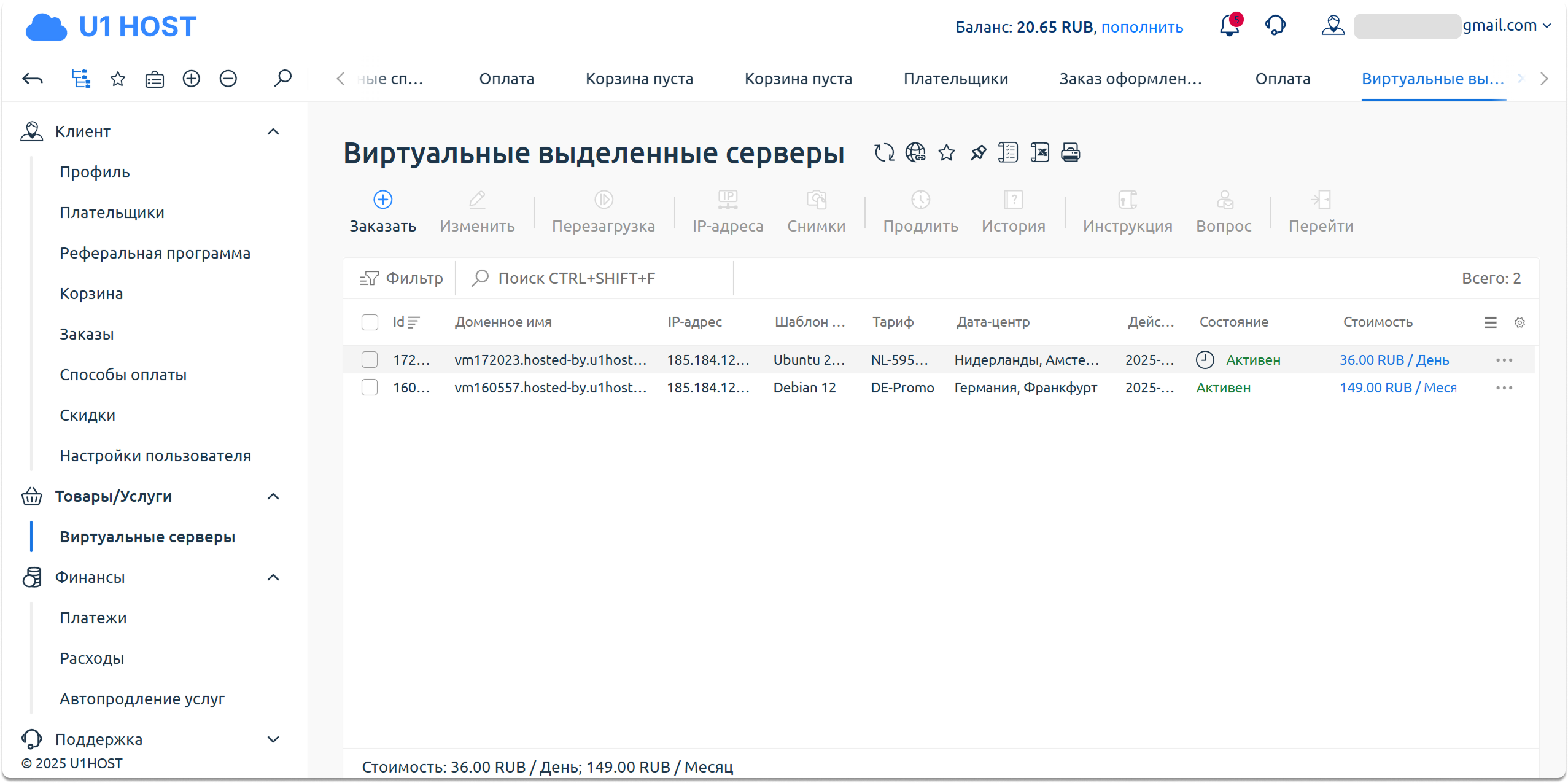The width and height of the screenshot is (1568, 783).
Task: Open Реферальная программа in sidebar
Action: pos(155,253)
